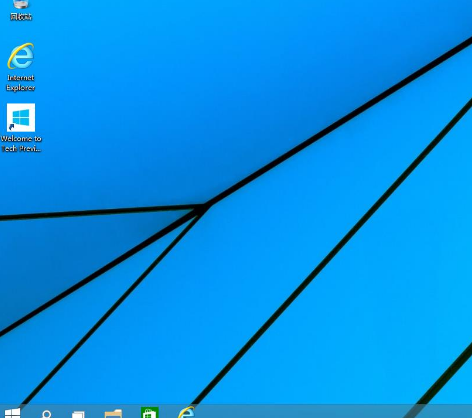Open the green Store taskbar icon
Screen dimensions: 472x418
pos(150,413)
